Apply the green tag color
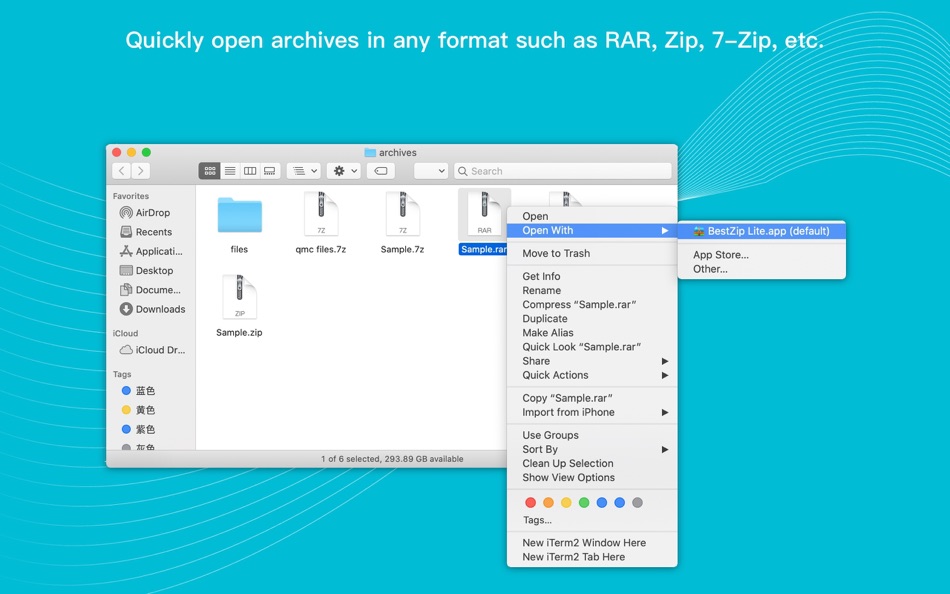This screenshot has width=950, height=594. 584,502
